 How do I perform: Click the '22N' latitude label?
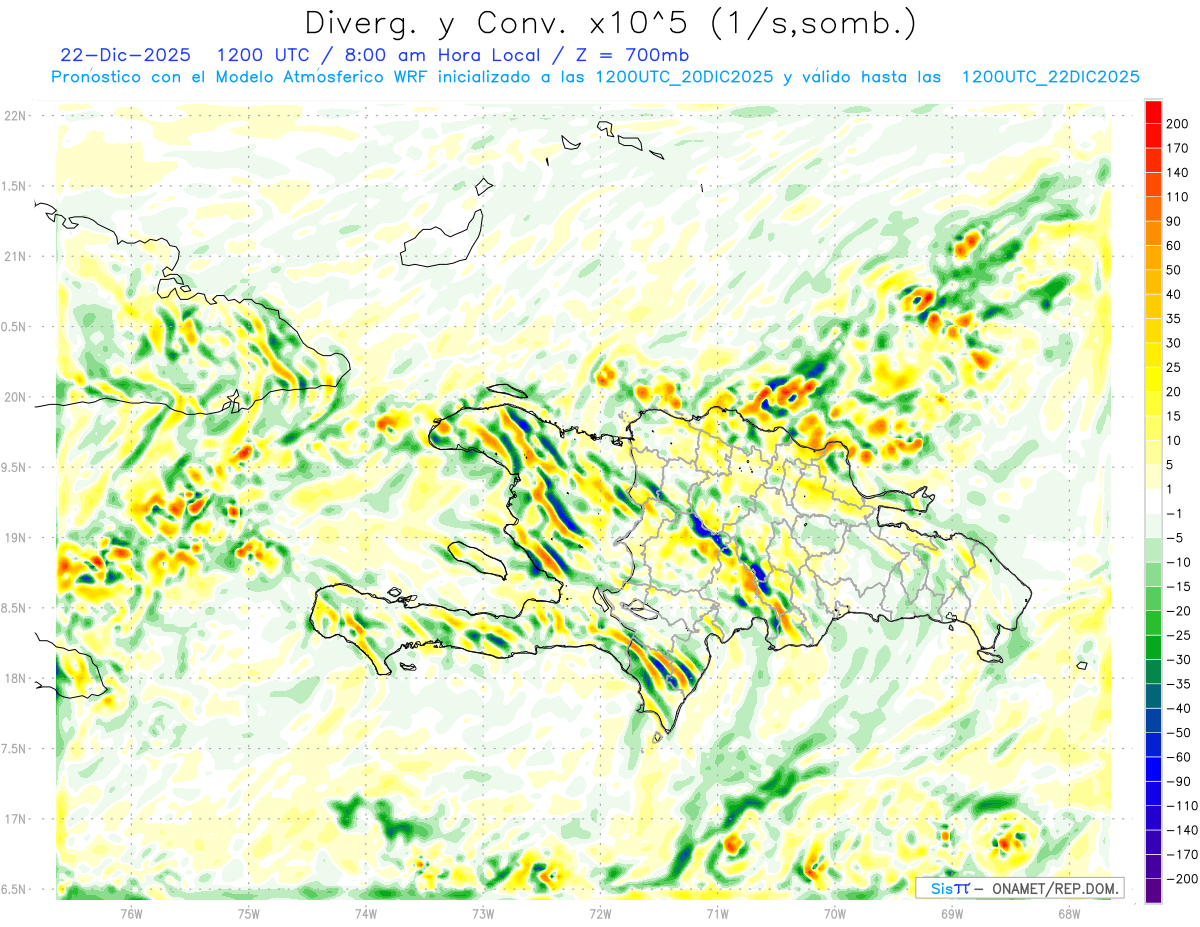[15, 116]
